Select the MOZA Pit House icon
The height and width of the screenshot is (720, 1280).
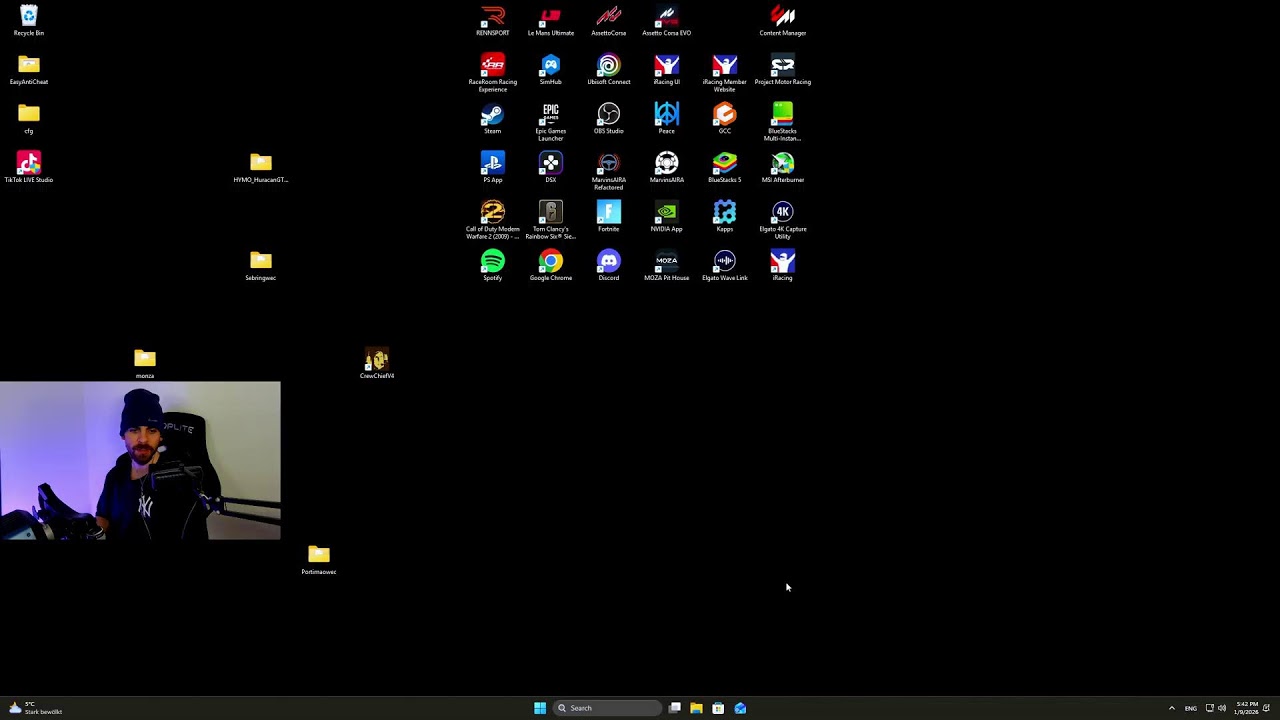point(666,265)
